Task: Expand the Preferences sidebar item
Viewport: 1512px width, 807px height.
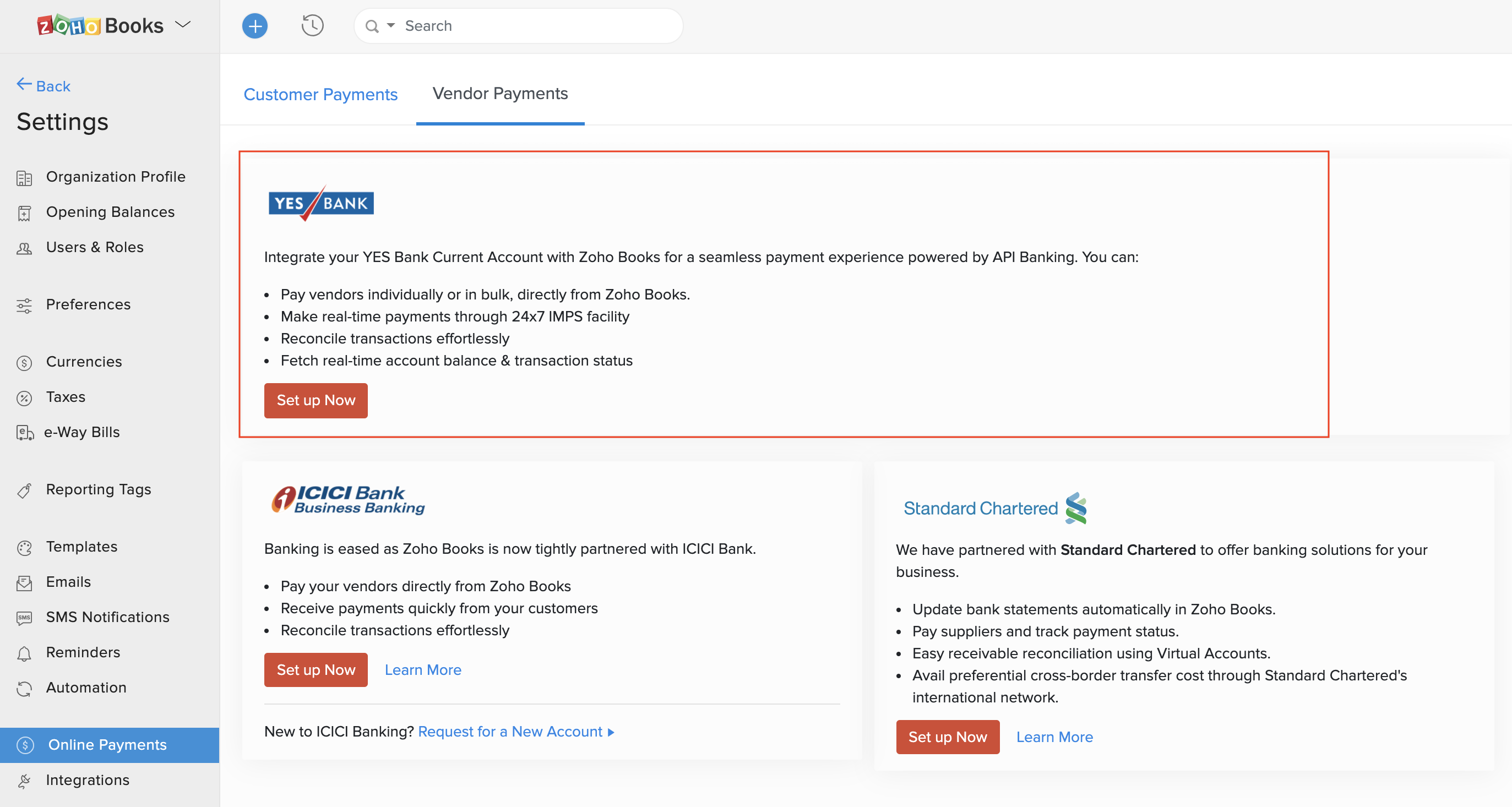Action: [x=88, y=304]
